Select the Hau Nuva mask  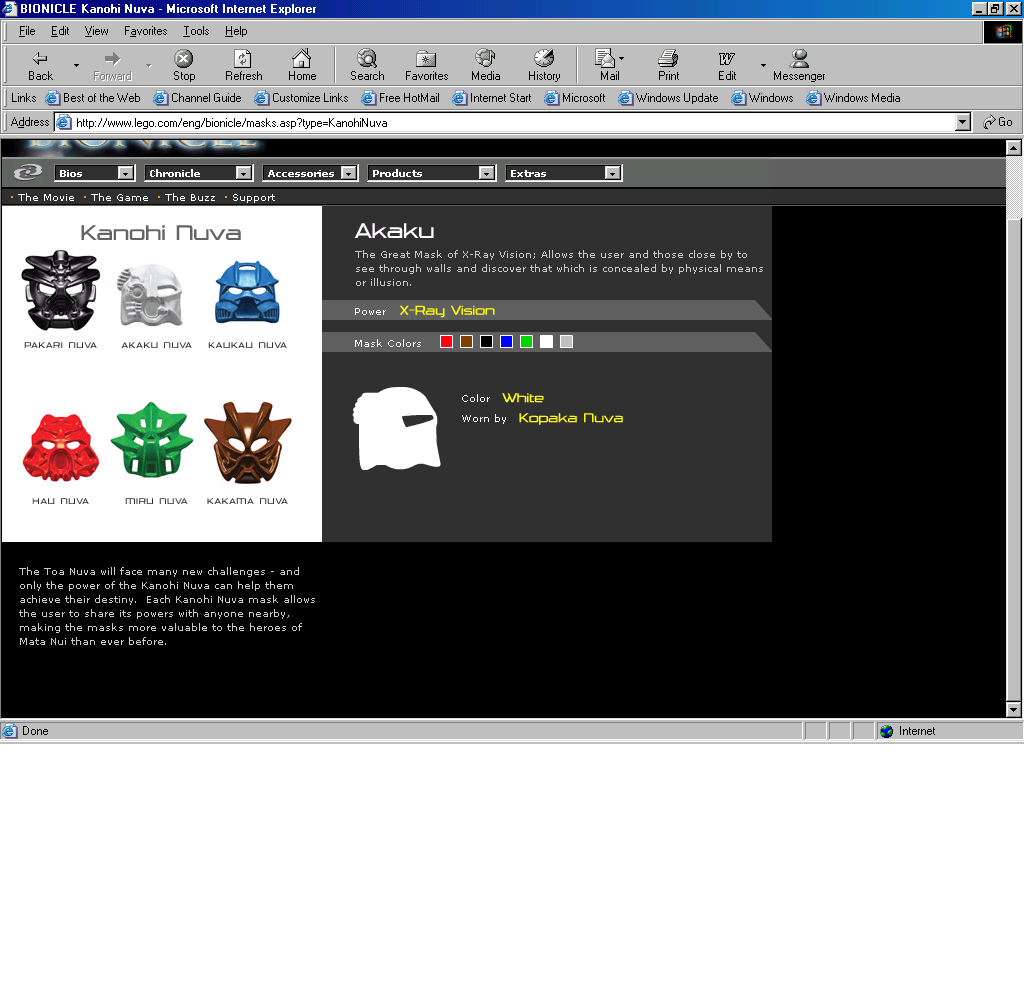click(x=61, y=447)
